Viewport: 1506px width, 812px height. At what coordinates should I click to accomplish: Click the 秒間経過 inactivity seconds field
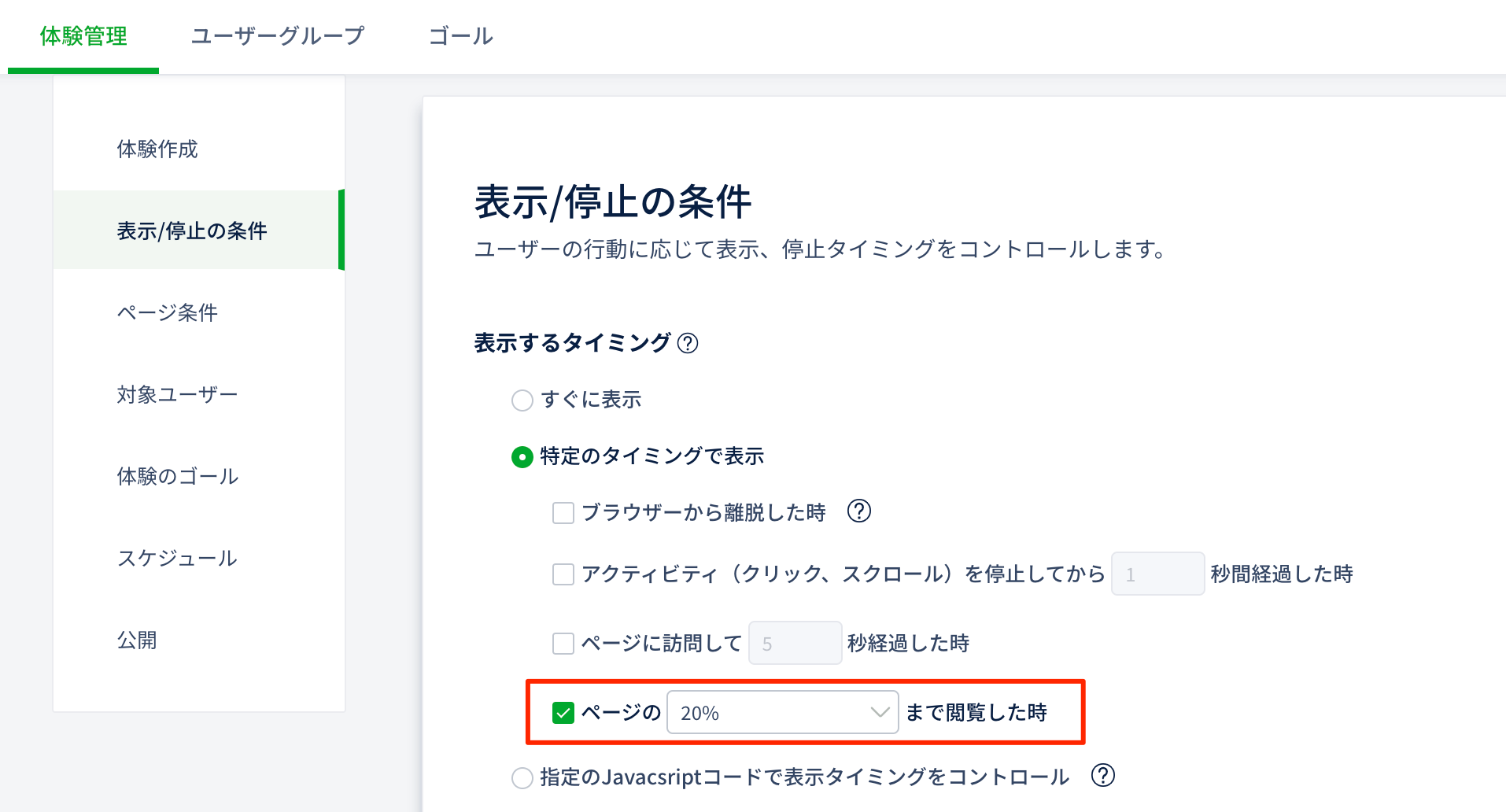click(x=1157, y=574)
